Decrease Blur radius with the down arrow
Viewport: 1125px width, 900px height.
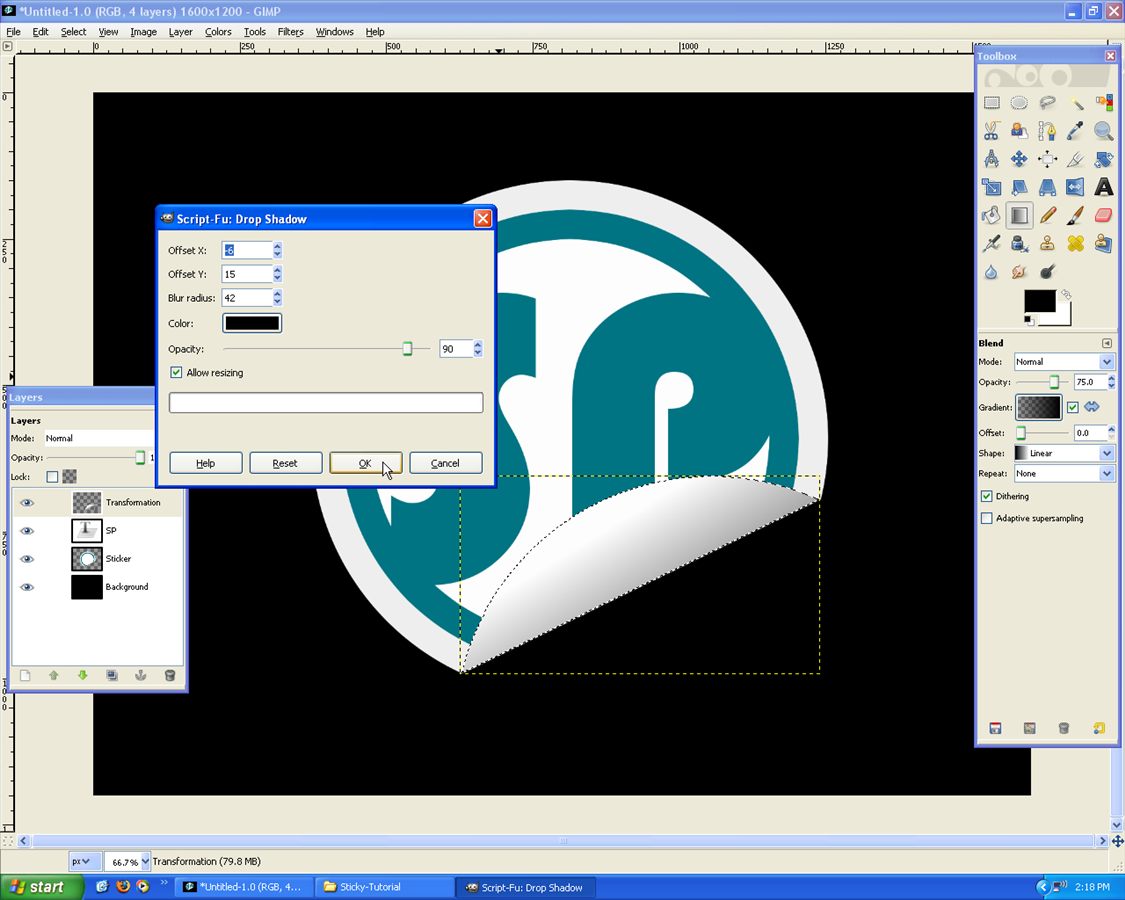click(278, 302)
